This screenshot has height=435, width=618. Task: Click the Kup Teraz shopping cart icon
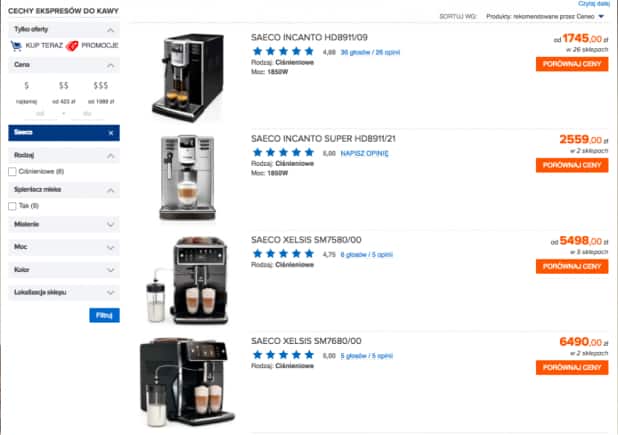[x=16, y=46]
